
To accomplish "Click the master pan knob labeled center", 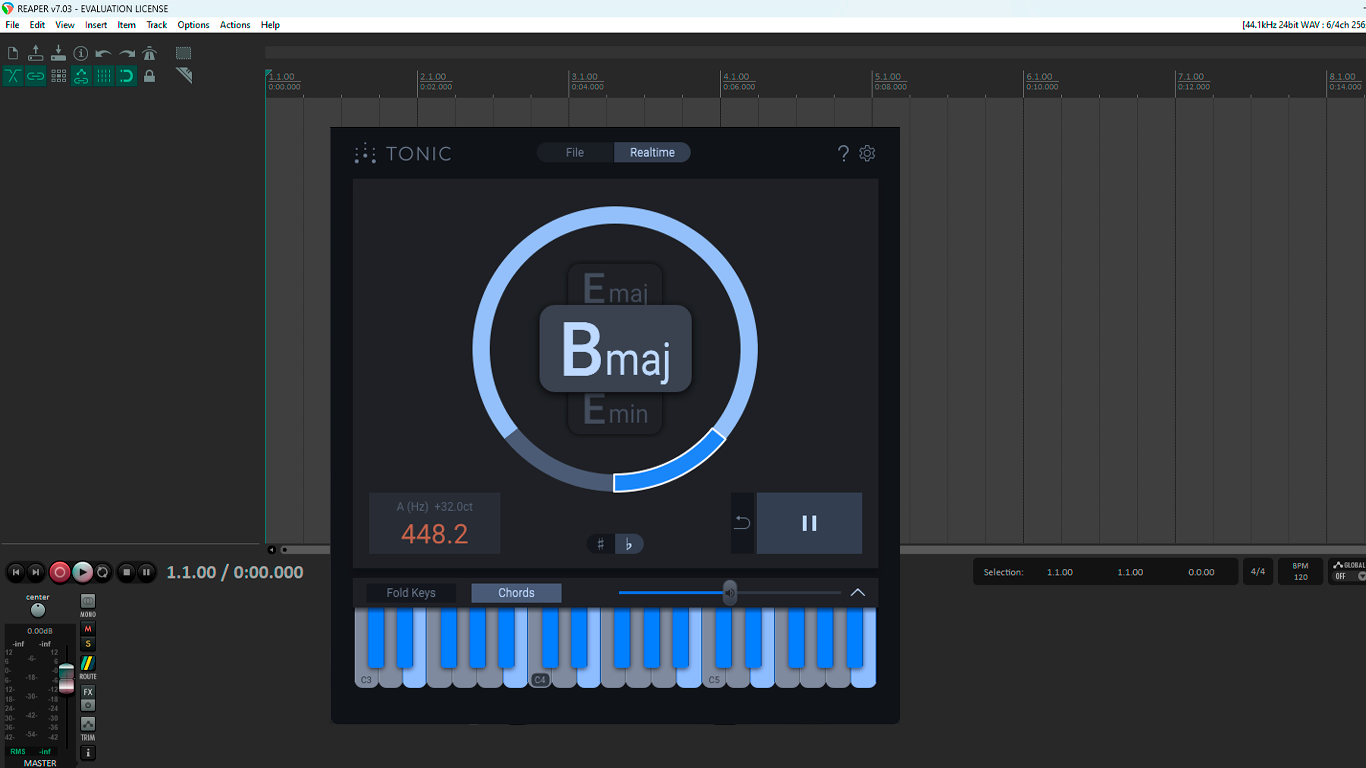I will pos(38,610).
